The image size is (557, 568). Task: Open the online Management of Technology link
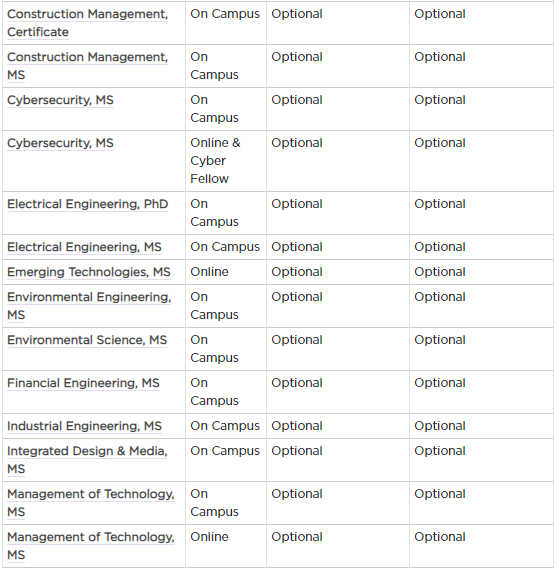click(x=91, y=546)
